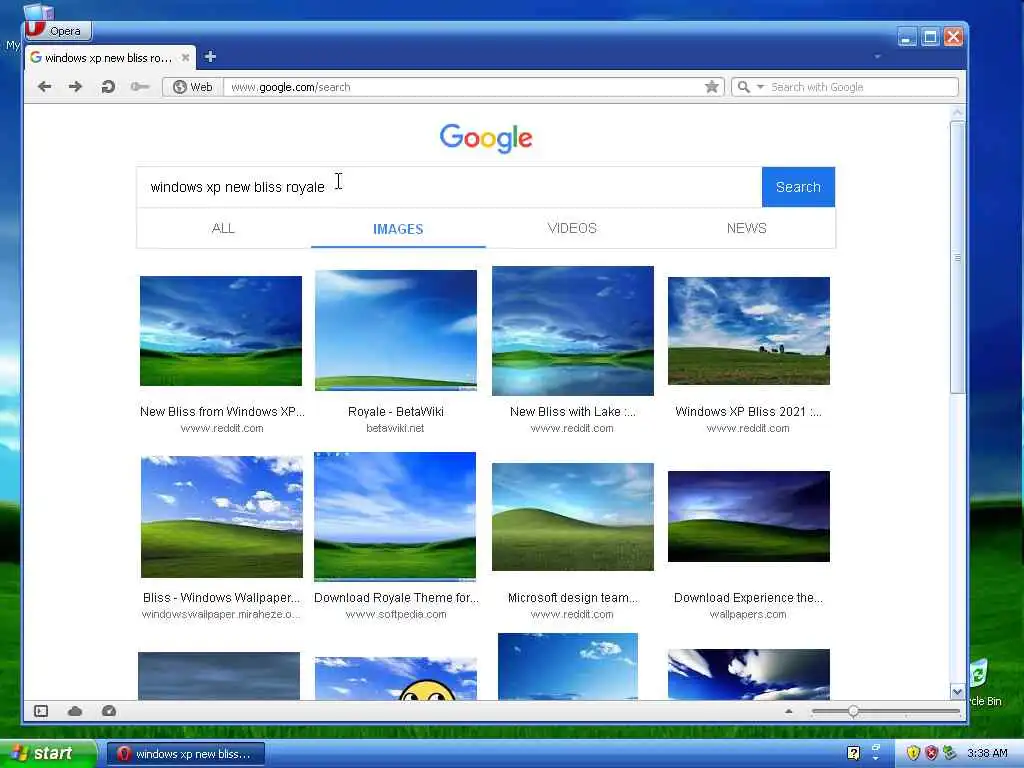Click the 3:38 AM system clock
Image resolution: width=1024 pixels, height=768 pixels.
987,754
